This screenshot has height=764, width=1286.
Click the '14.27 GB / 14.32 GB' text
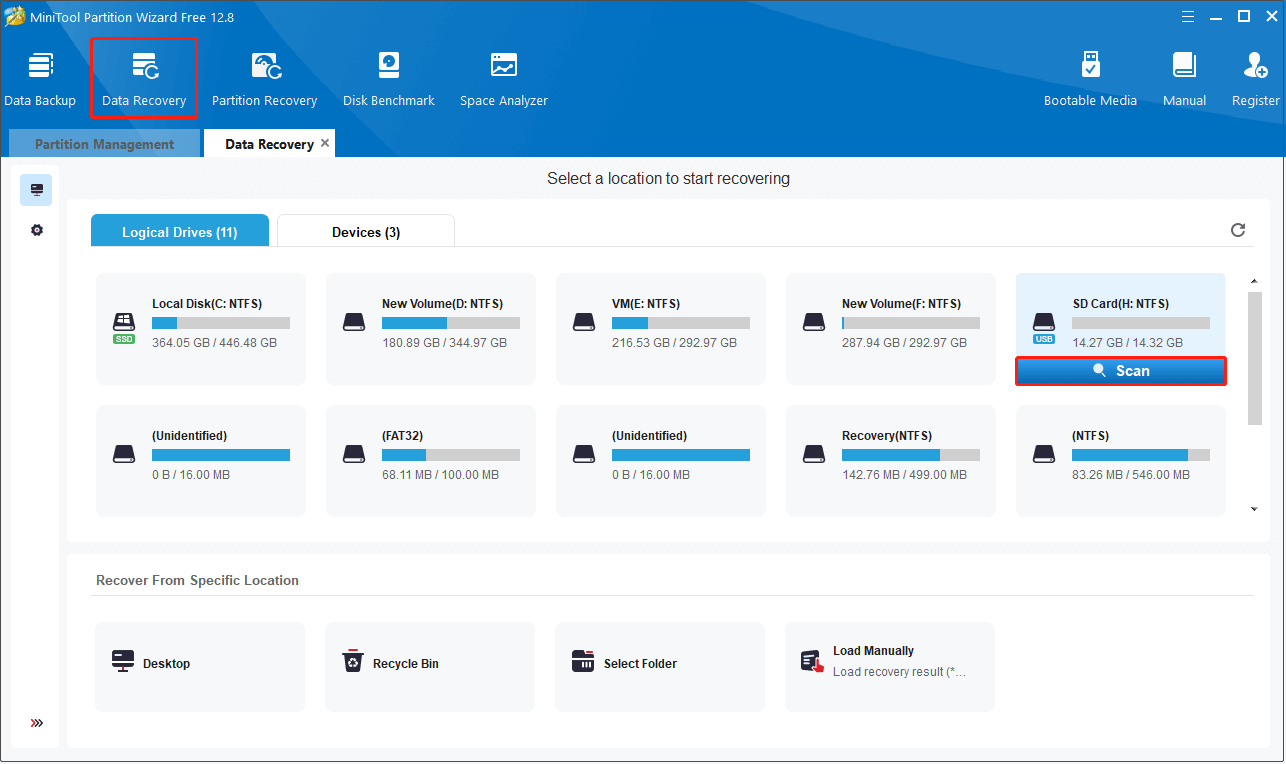1128,343
